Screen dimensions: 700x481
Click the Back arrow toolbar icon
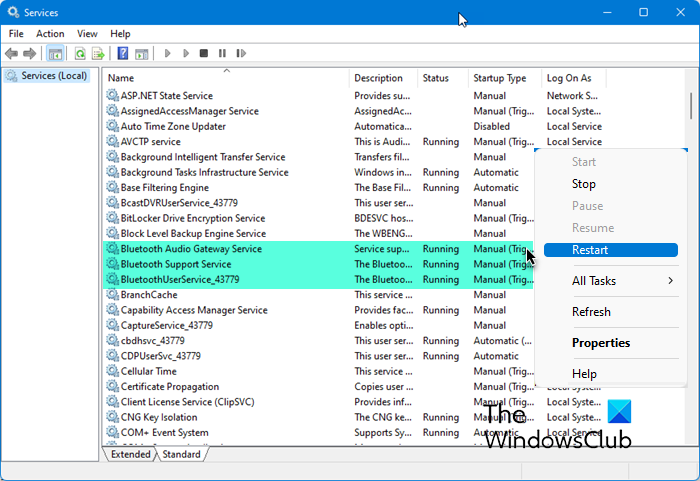coord(12,54)
